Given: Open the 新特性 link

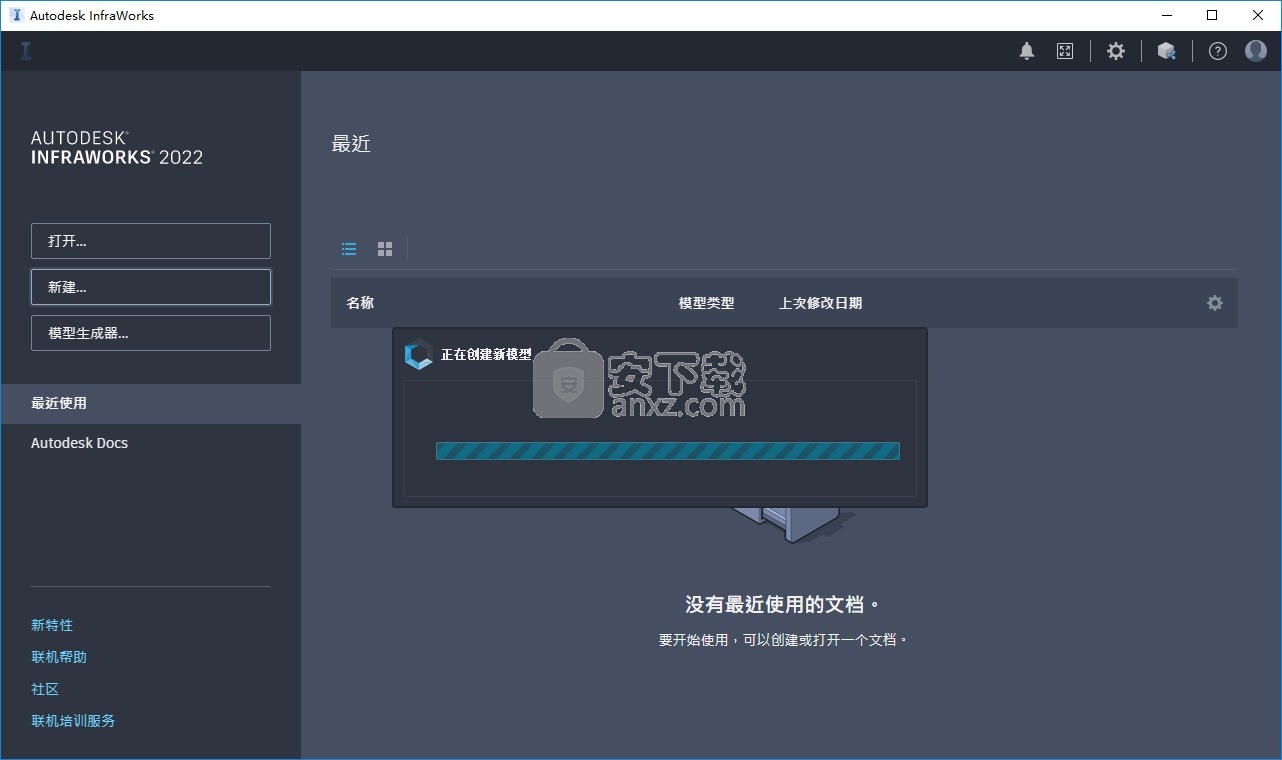Looking at the screenshot, I should click(52, 625).
